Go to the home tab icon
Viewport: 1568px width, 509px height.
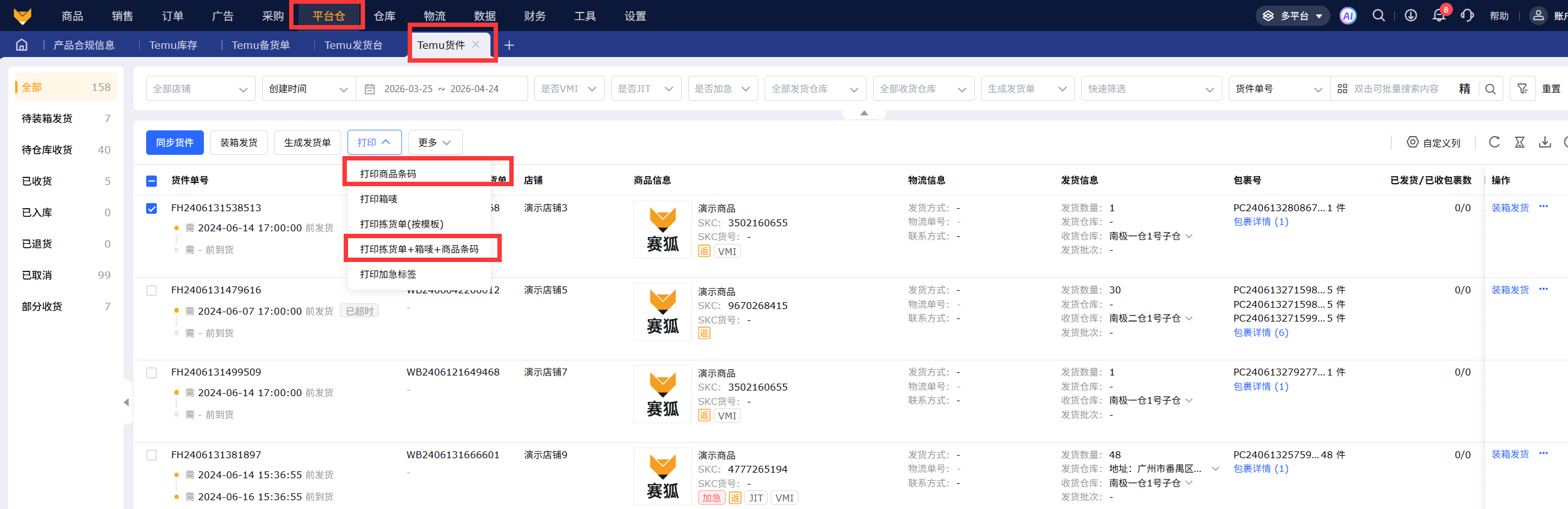[22, 45]
